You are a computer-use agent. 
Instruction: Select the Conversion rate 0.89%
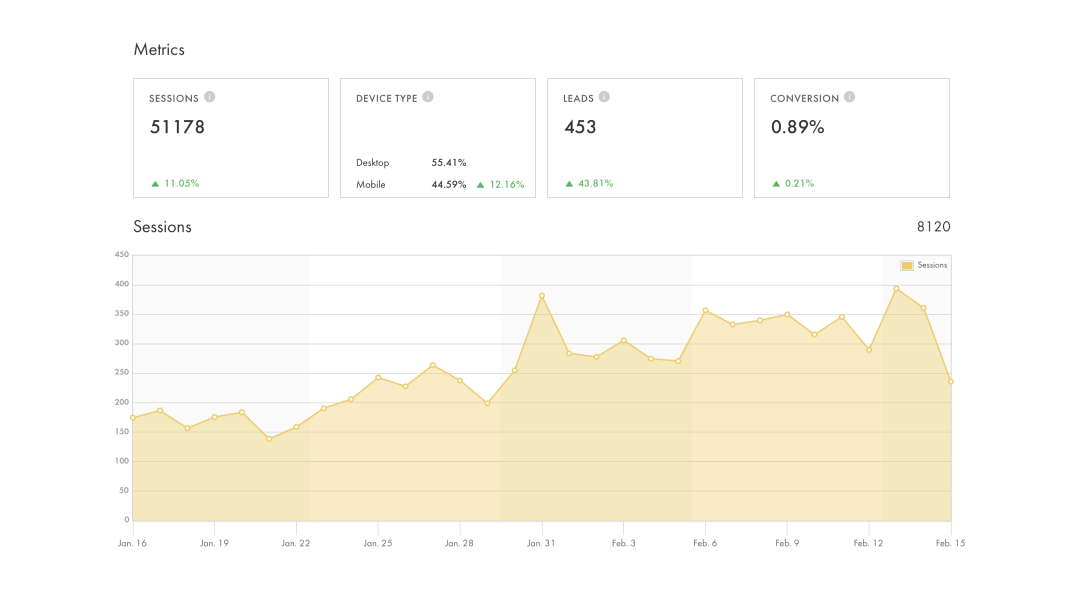coord(797,127)
